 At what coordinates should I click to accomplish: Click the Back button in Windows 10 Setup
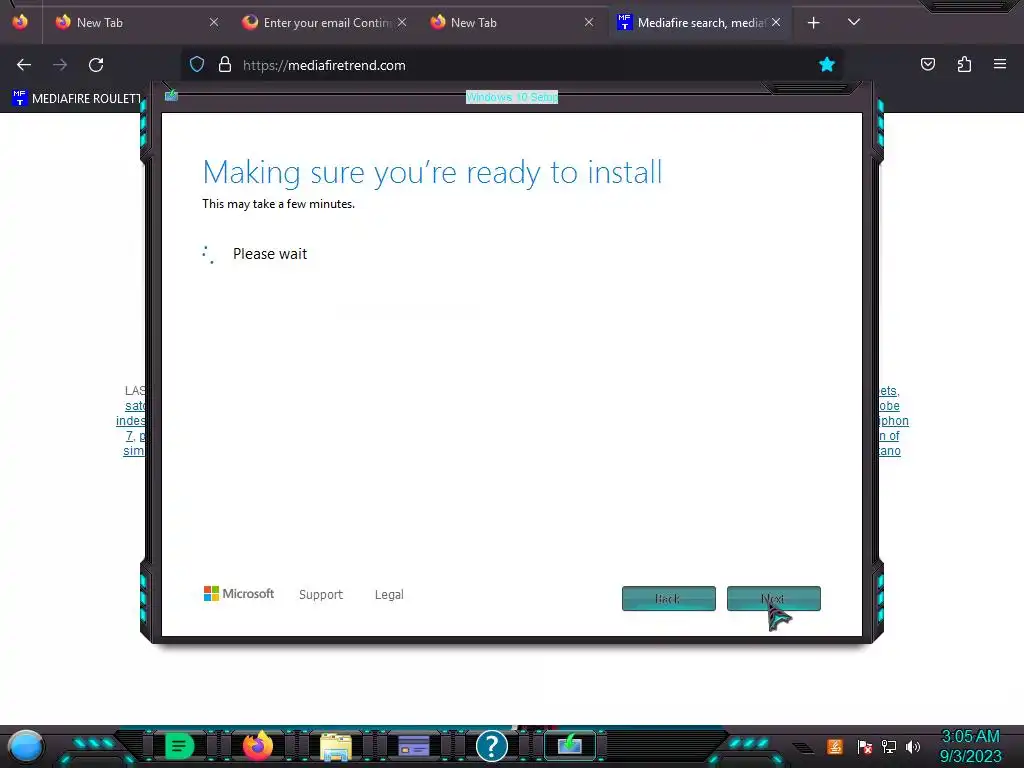click(x=668, y=598)
